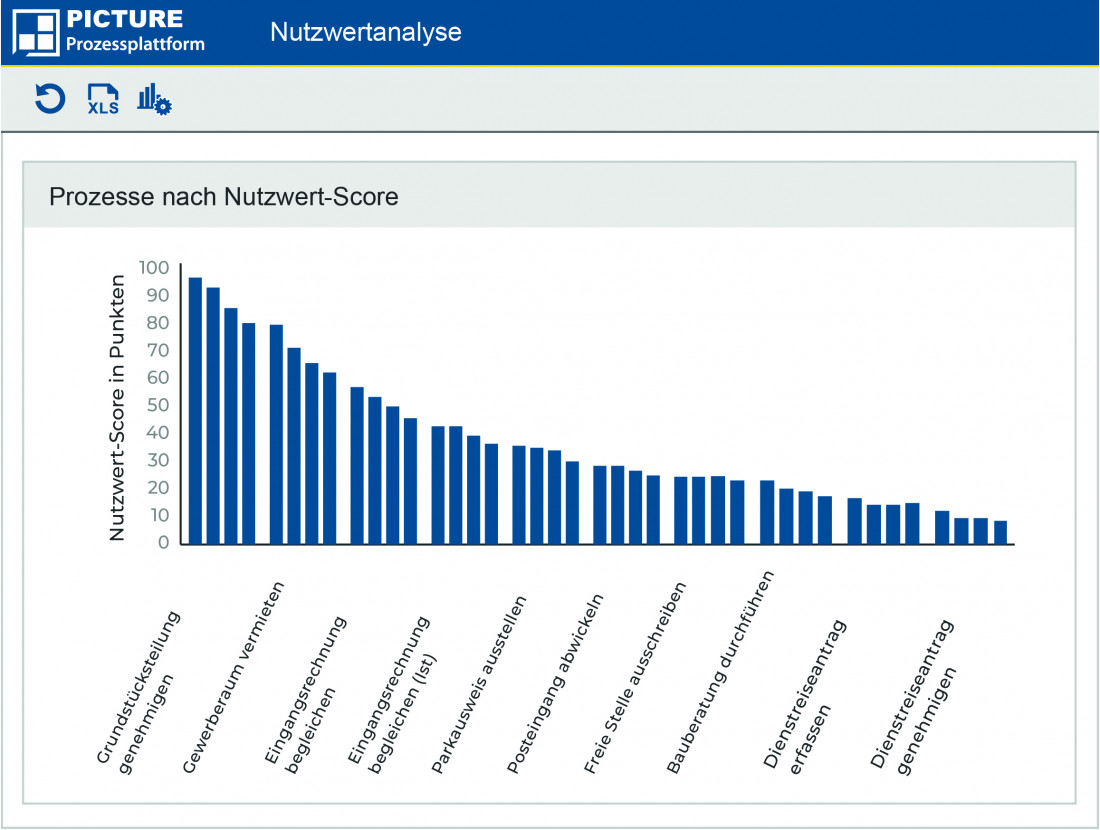Image resolution: width=1100 pixels, height=830 pixels.
Task: Open chart settings via the bar-chart gear icon
Action: pos(151,100)
